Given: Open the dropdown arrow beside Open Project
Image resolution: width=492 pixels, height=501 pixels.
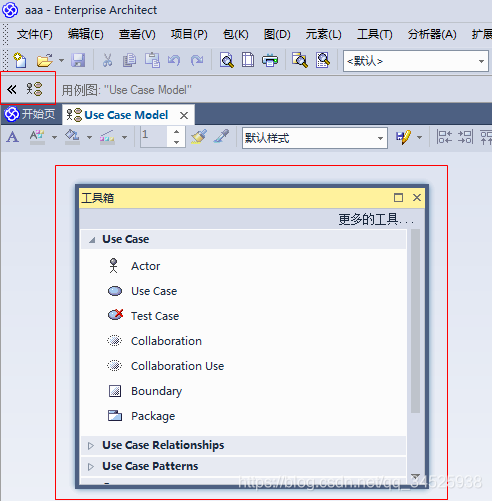Looking at the screenshot, I should (x=61, y=61).
